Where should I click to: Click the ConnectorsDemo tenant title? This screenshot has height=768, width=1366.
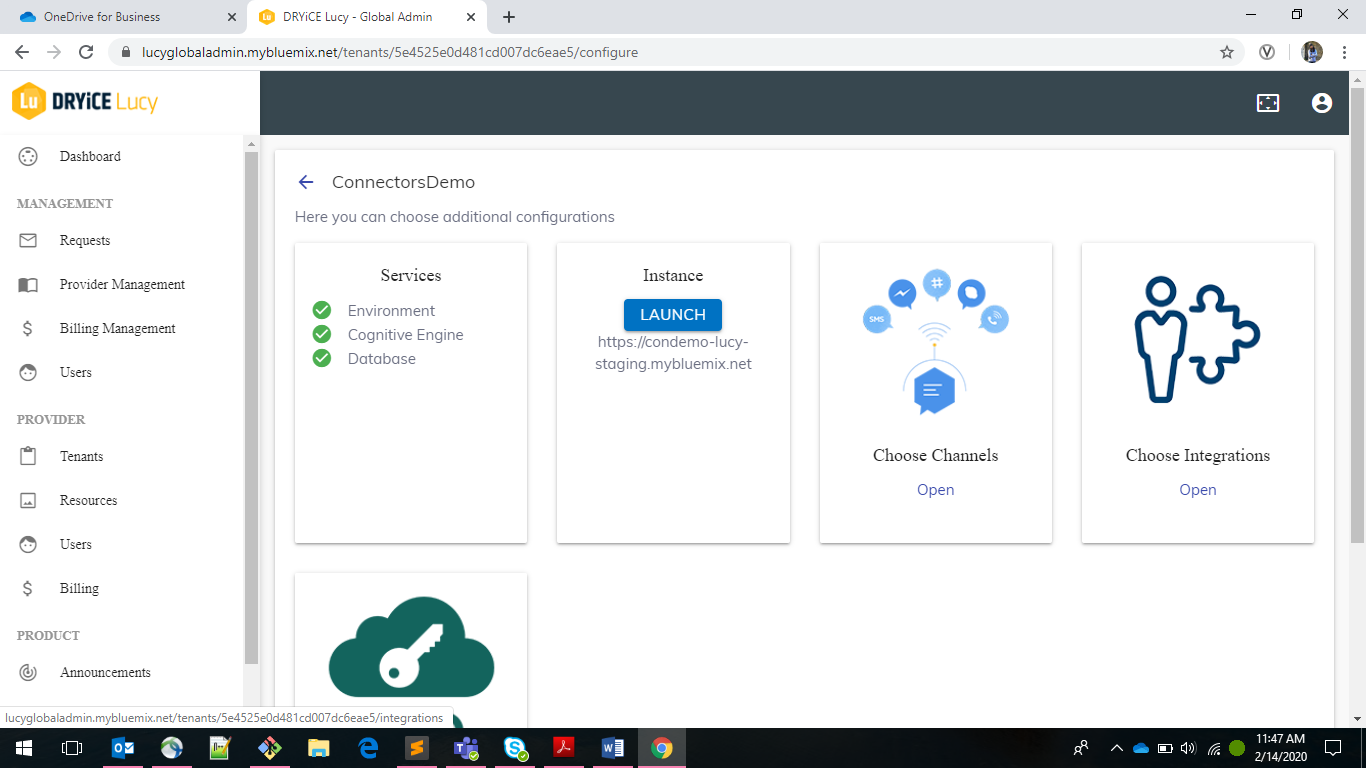[403, 182]
